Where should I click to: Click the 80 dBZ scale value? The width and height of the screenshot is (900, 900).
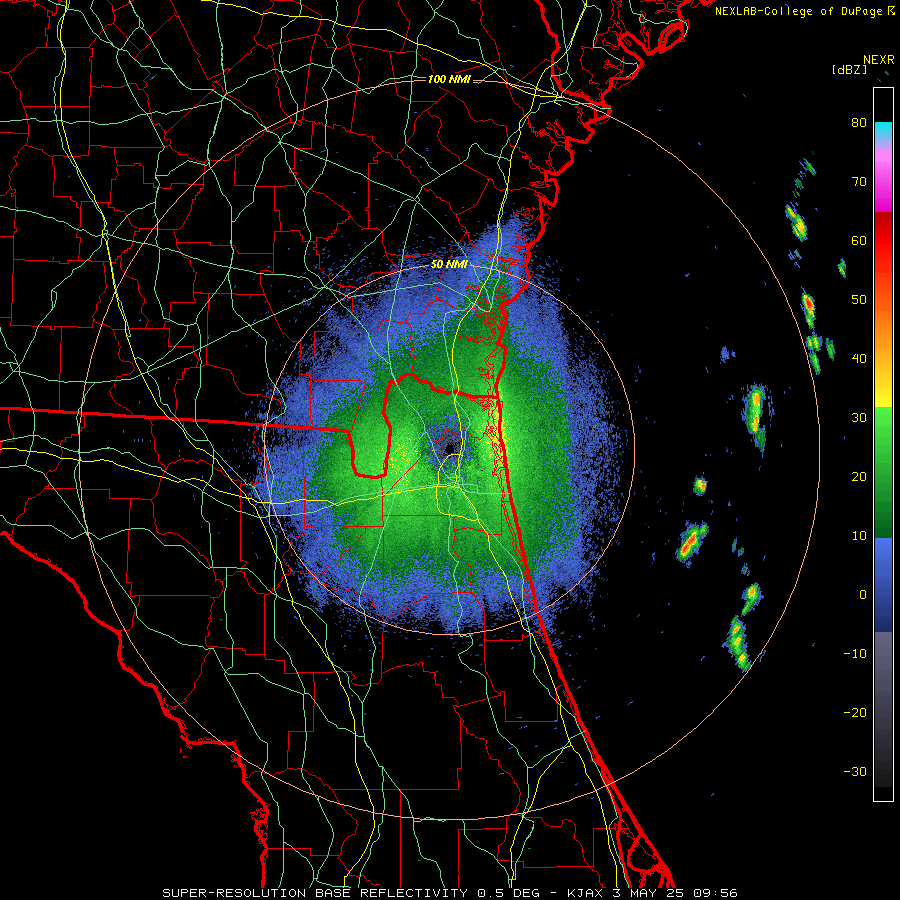click(859, 122)
